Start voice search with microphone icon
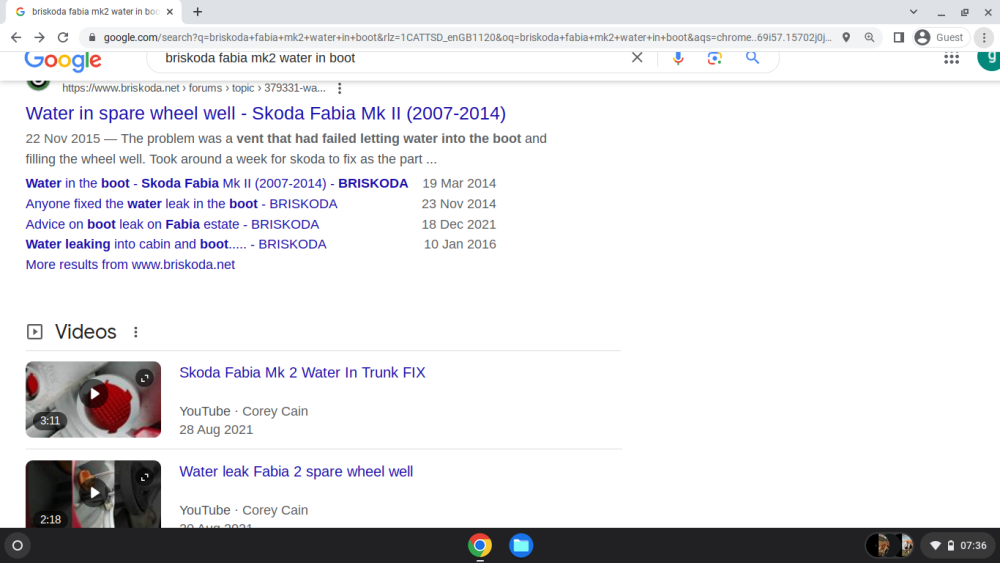The height and width of the screenshot is (563, 1000). [x=678, y=58]
